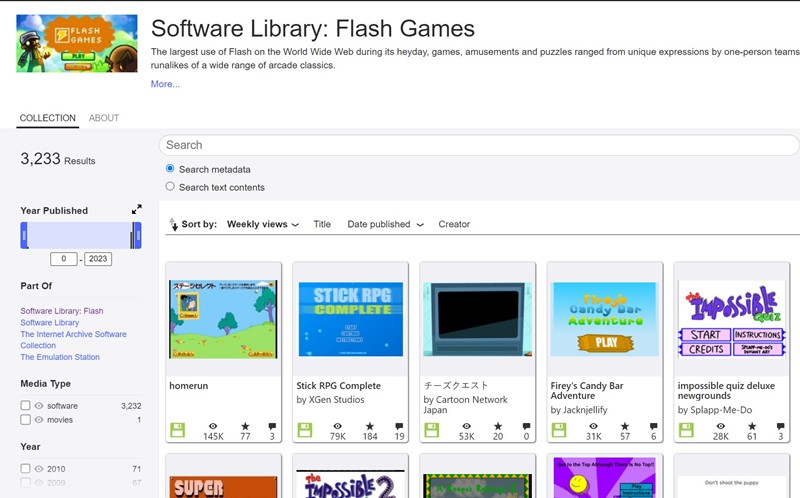Click the star icon on Cartoon Network Japan card
This screenshot has width=800, height=498.
(x=498, y=426)
